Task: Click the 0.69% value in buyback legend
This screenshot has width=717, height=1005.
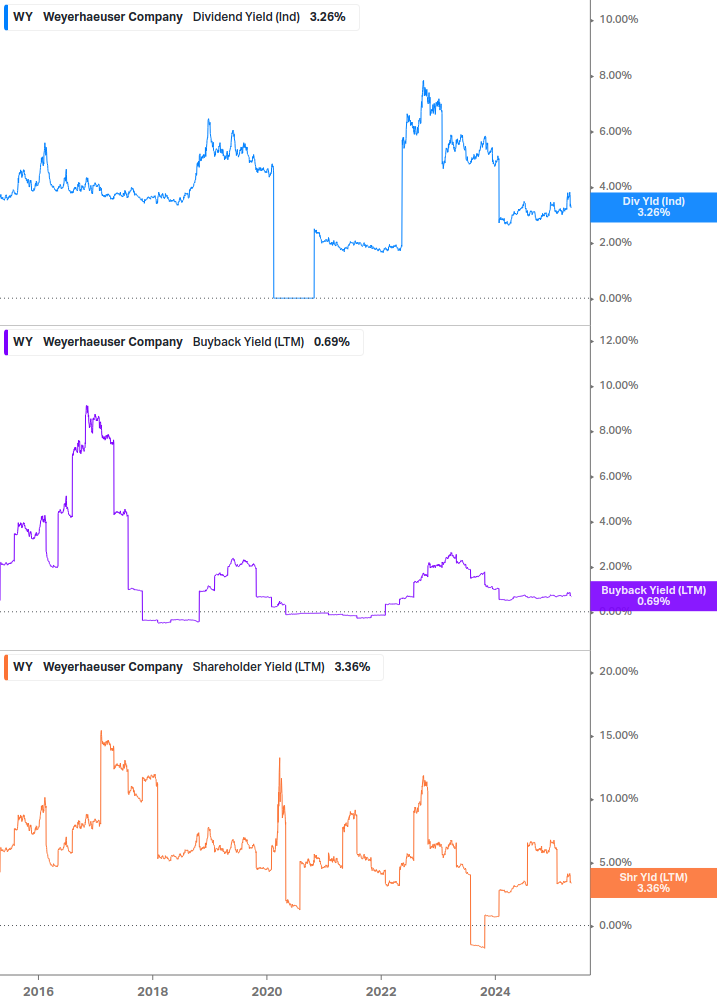Action: (332, 342)
